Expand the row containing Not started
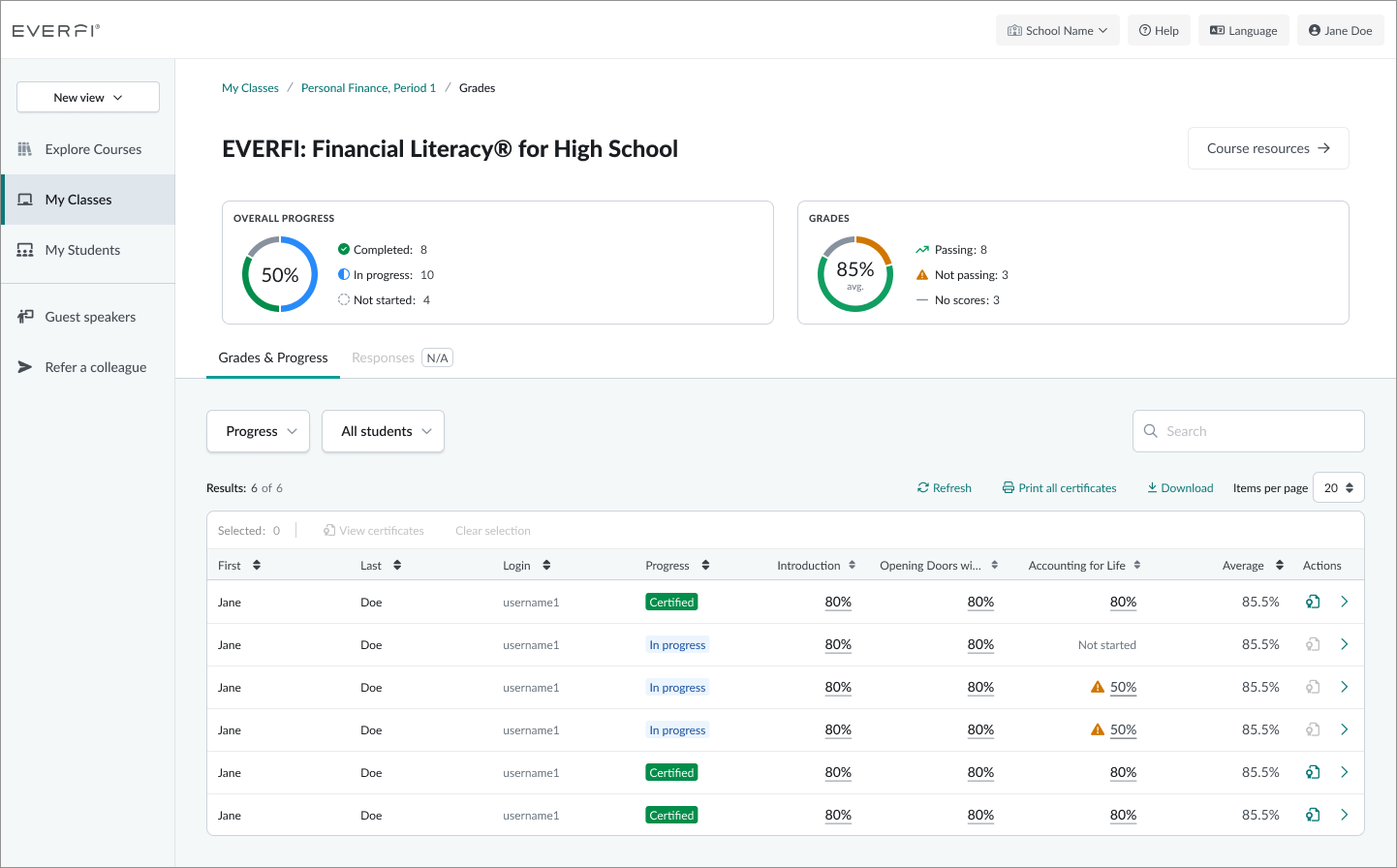1397x868 pixels. 1345,644
